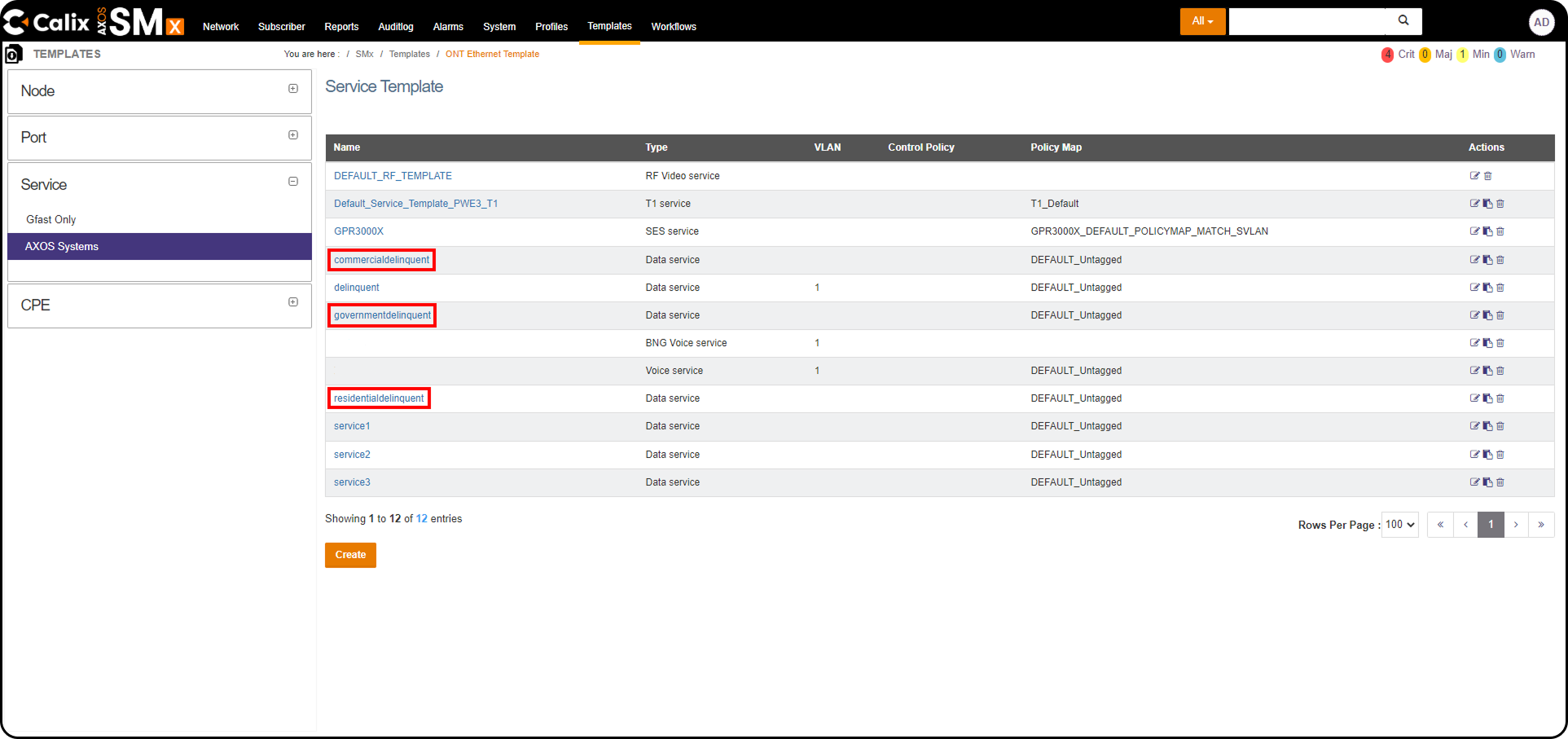Edit the DEFAULT_RF_TEMPLATE row
This screenshot has height=739, width=1568.
point(1474,176)
